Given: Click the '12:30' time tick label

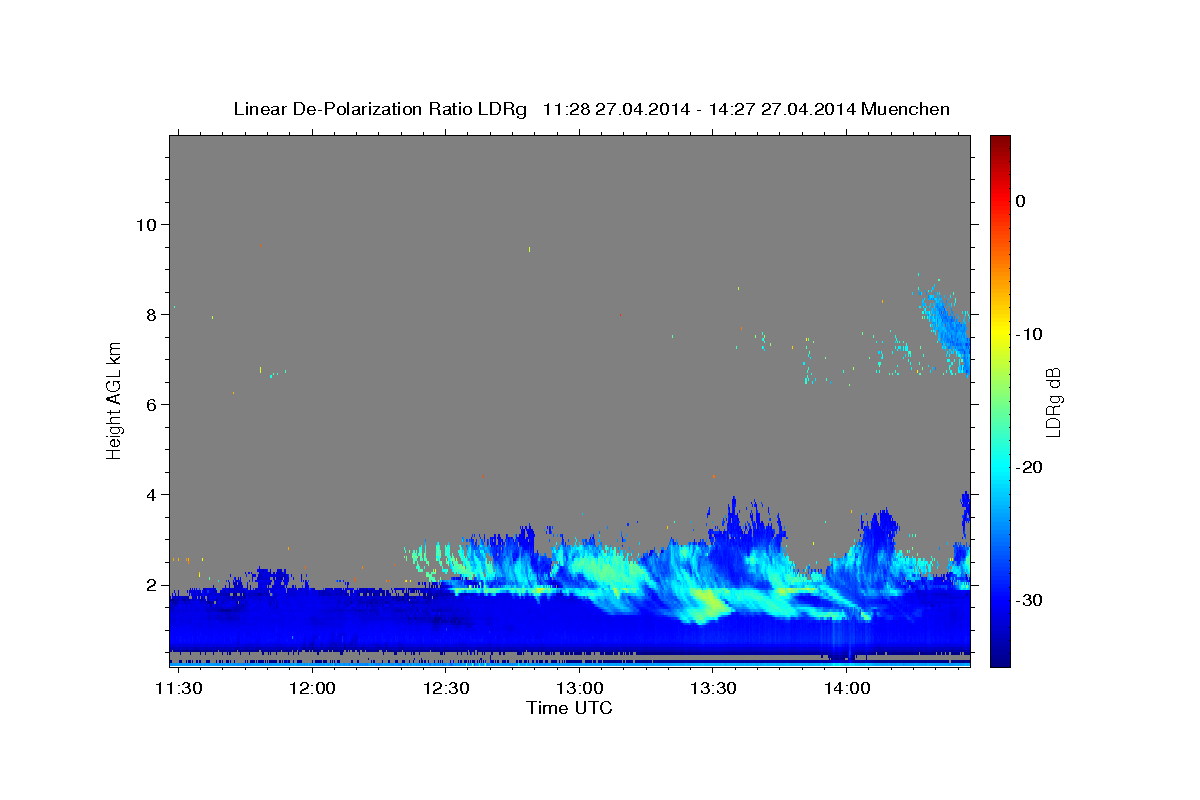Looking at the screenshot, I should coord(446,689).
